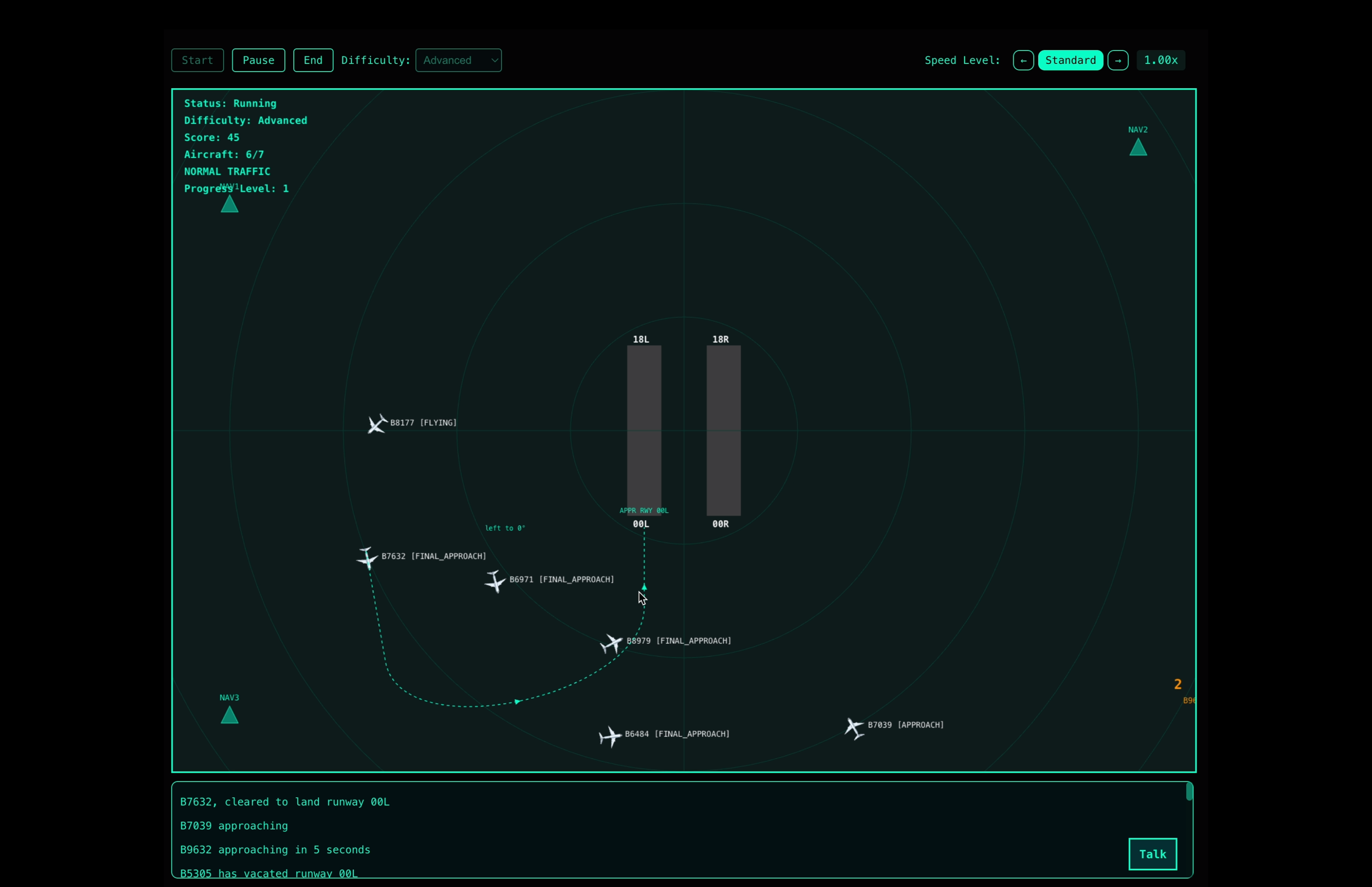This screenshot has height=887, width=1372.
Task: Click the APPR RWY 00L label
Action: coord(644,510)
